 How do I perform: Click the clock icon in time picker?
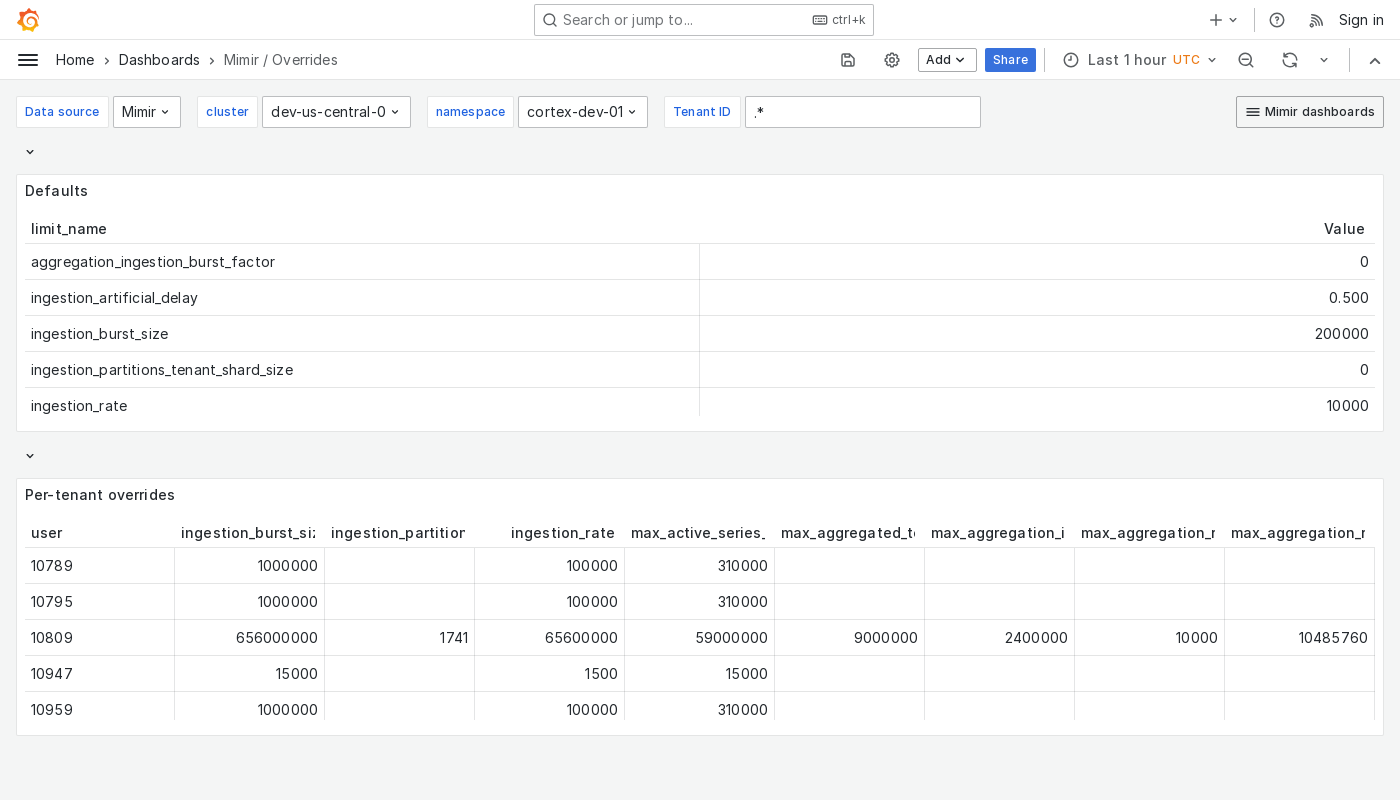1071,60
